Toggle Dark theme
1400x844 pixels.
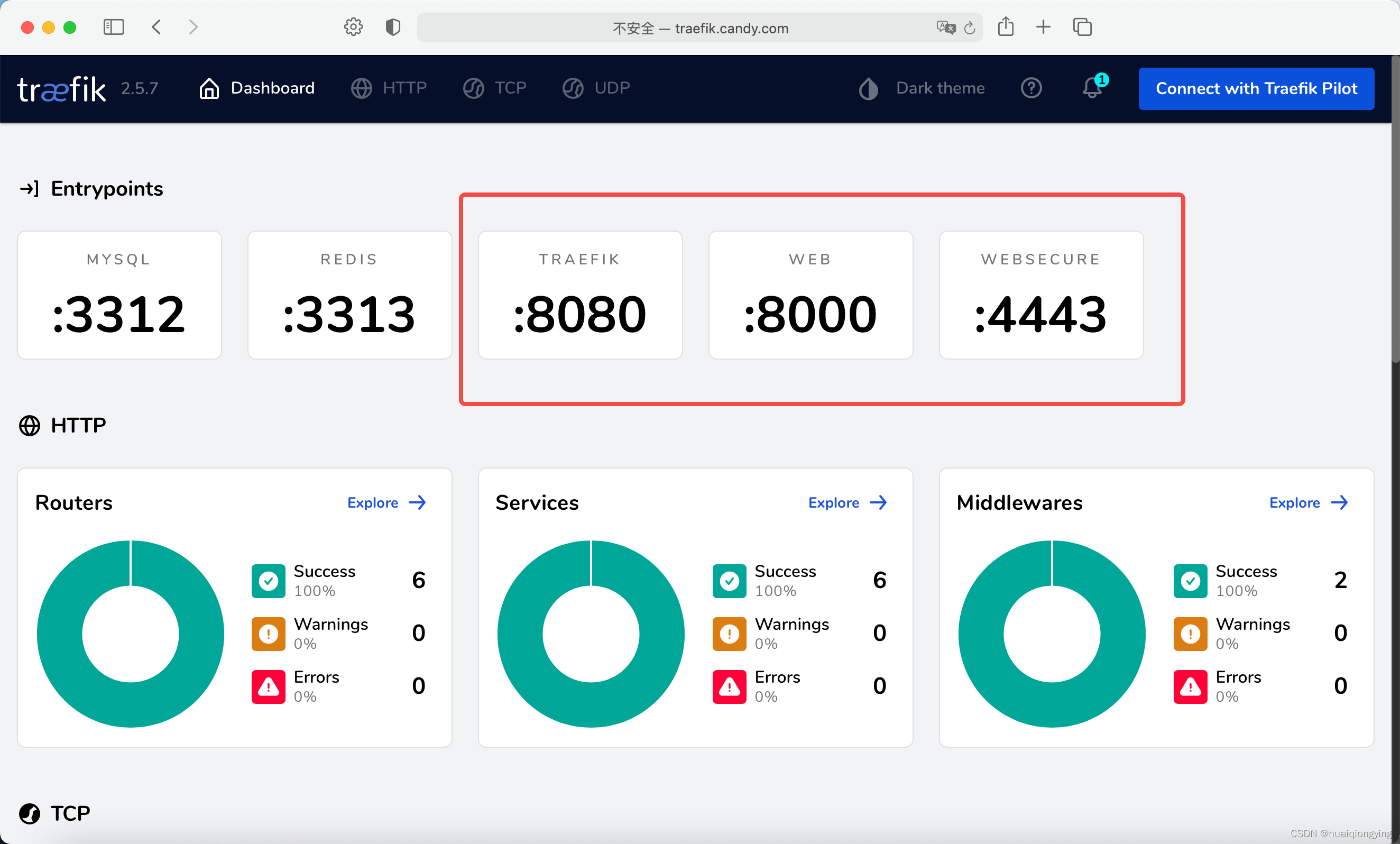pyautogui.click(x=921, y=88)
